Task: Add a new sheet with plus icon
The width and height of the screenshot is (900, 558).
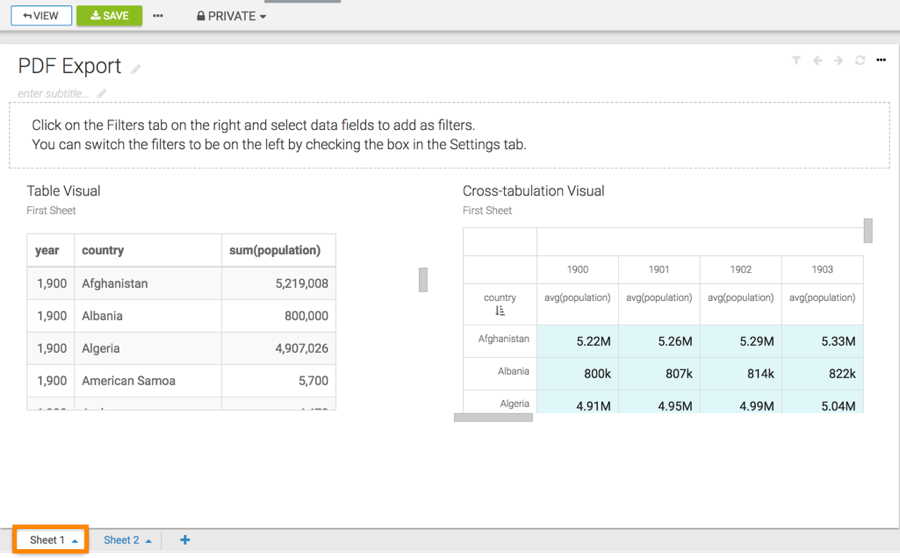Action: pyautogui.click(x=185, y=540)
